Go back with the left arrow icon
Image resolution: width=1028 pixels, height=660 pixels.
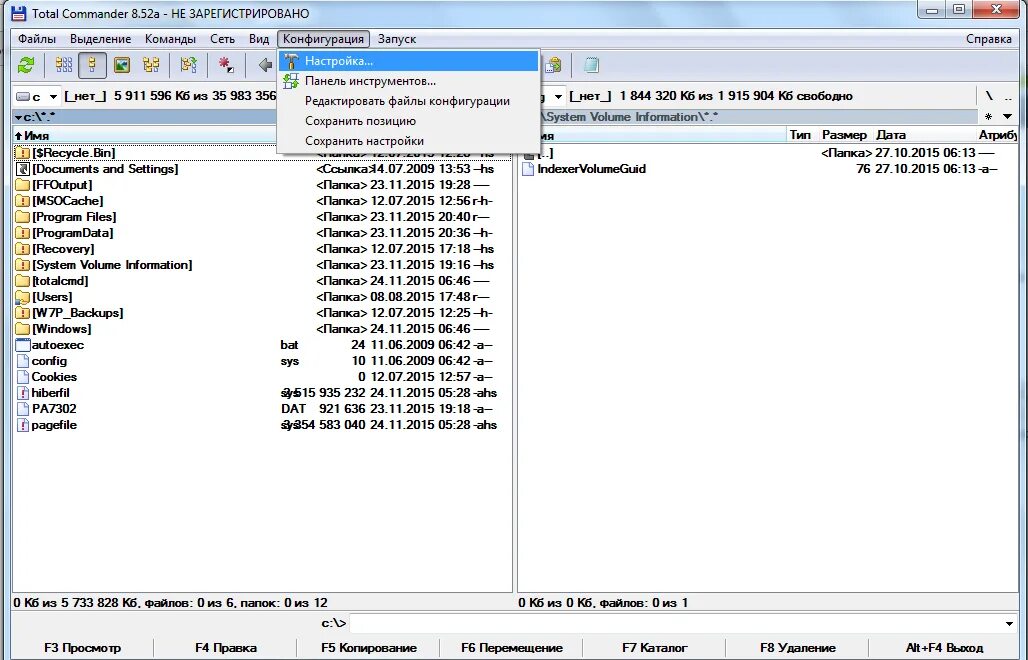tap(265, 65)
